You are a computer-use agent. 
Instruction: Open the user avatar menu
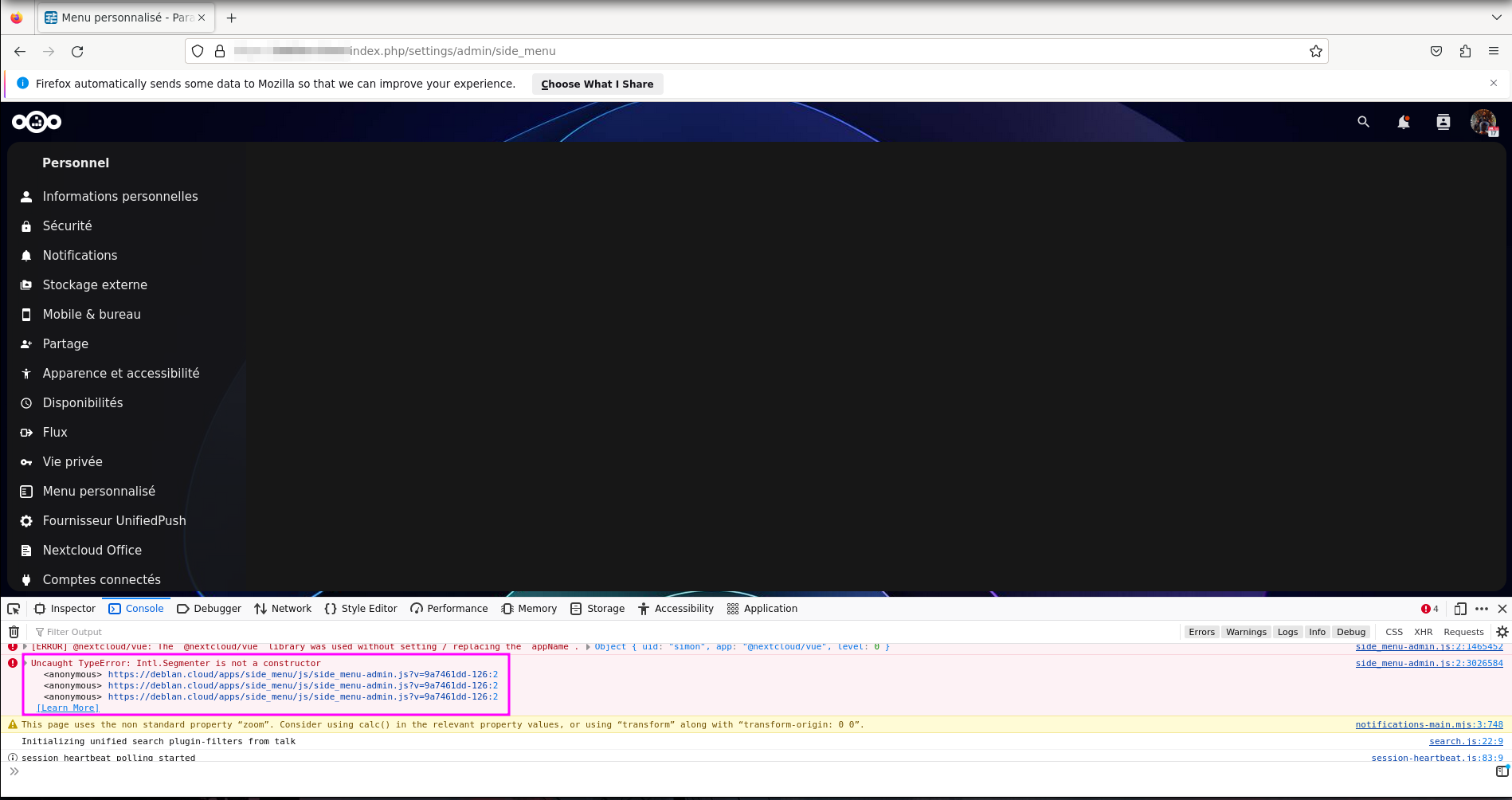click(x=1483, y=122)
